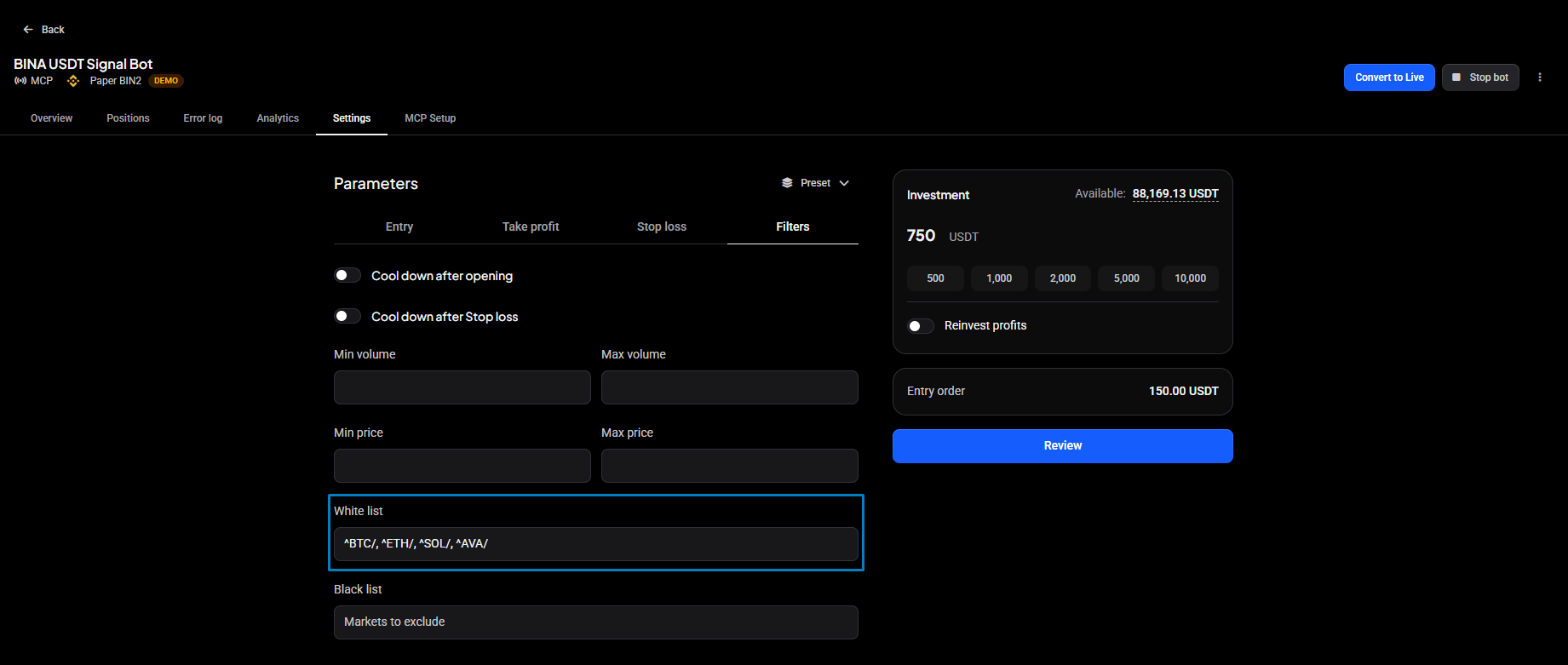Expand the Preset dropdown chevron
Image resolution: width=1568 pixels, height=665 pixels.
tap(844, 183)
